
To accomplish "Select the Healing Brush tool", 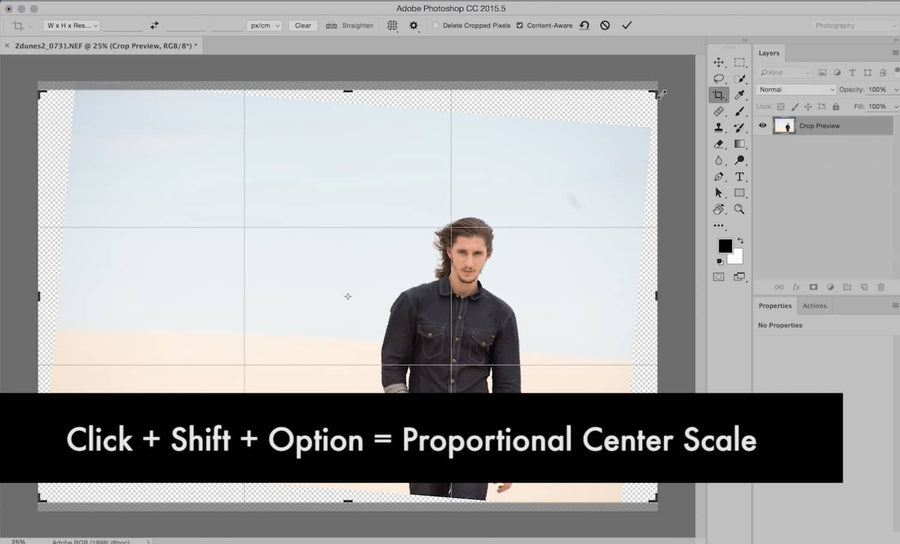I will pyautogui.click(x=718, y=111).
